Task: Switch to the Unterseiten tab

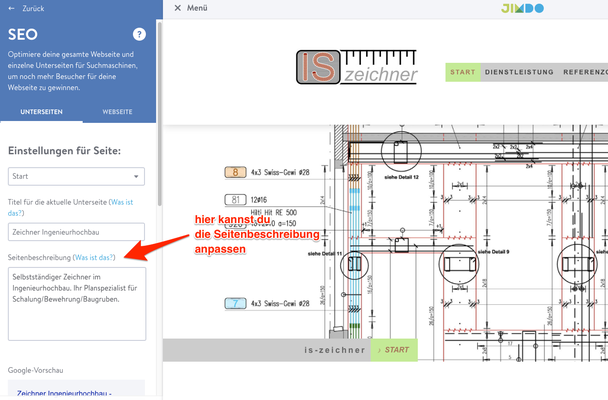Action: [x=42, y=113]
